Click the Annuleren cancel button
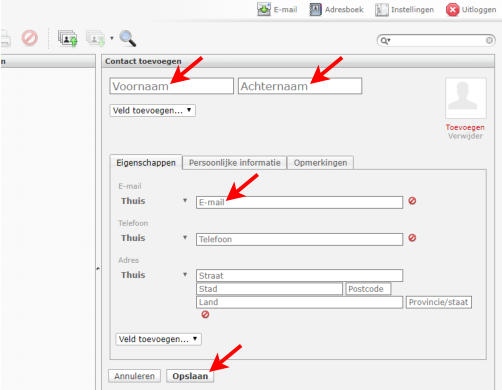Image resolution: width=502 pixels, height=390 pixels. pos(134,376)
